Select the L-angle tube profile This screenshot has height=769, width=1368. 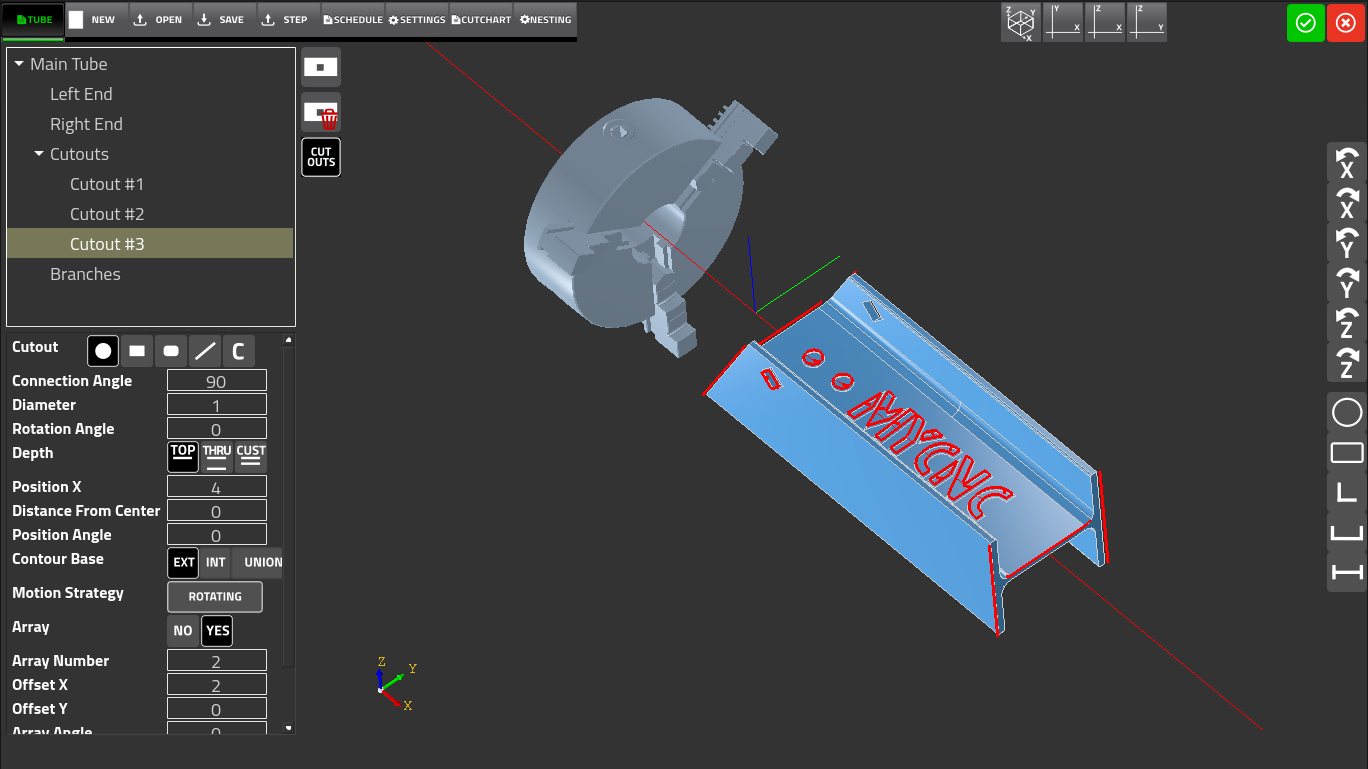point(1346,491)
